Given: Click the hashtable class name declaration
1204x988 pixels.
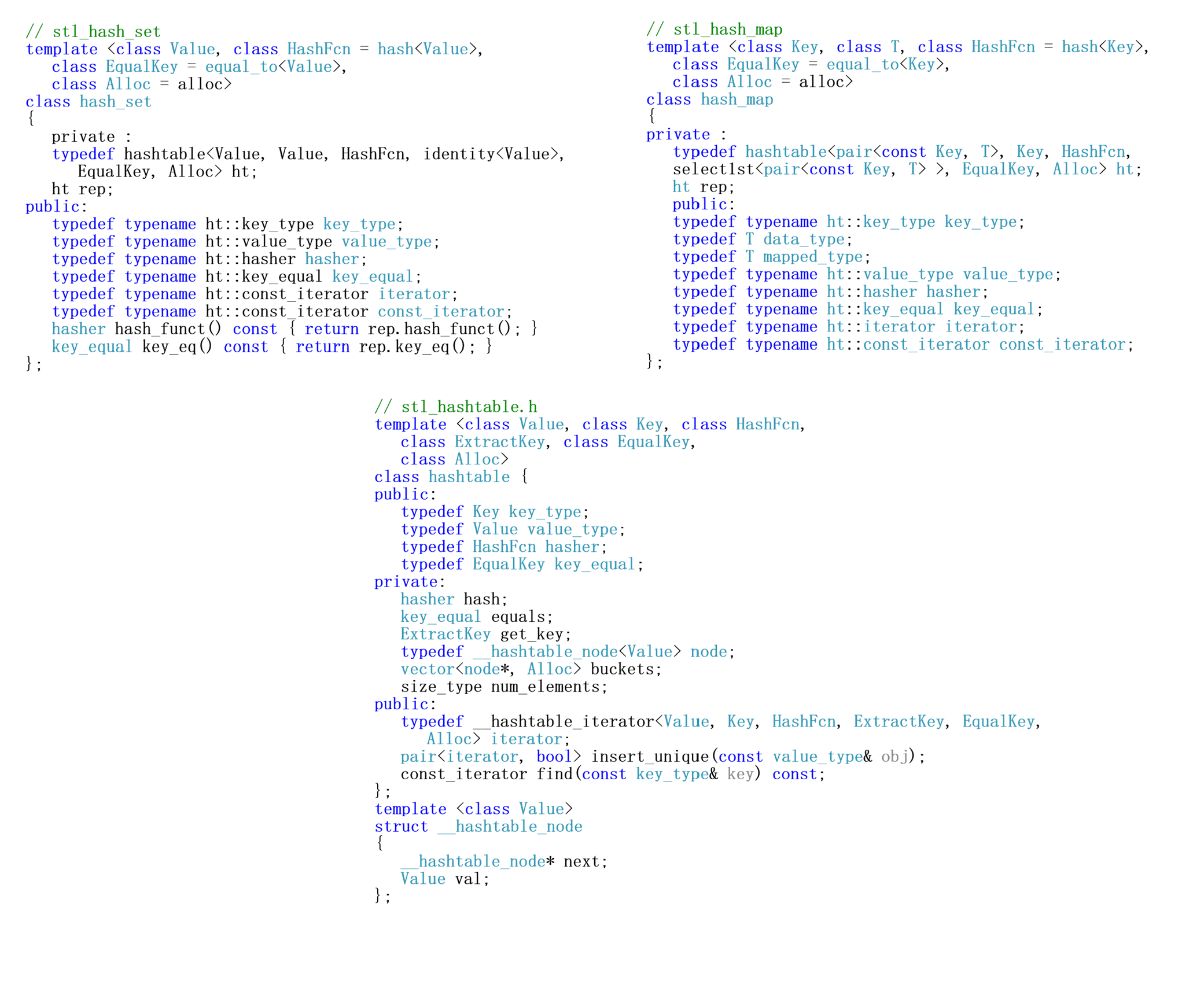Looking at the screenshot, I should (x=469, y=476).
